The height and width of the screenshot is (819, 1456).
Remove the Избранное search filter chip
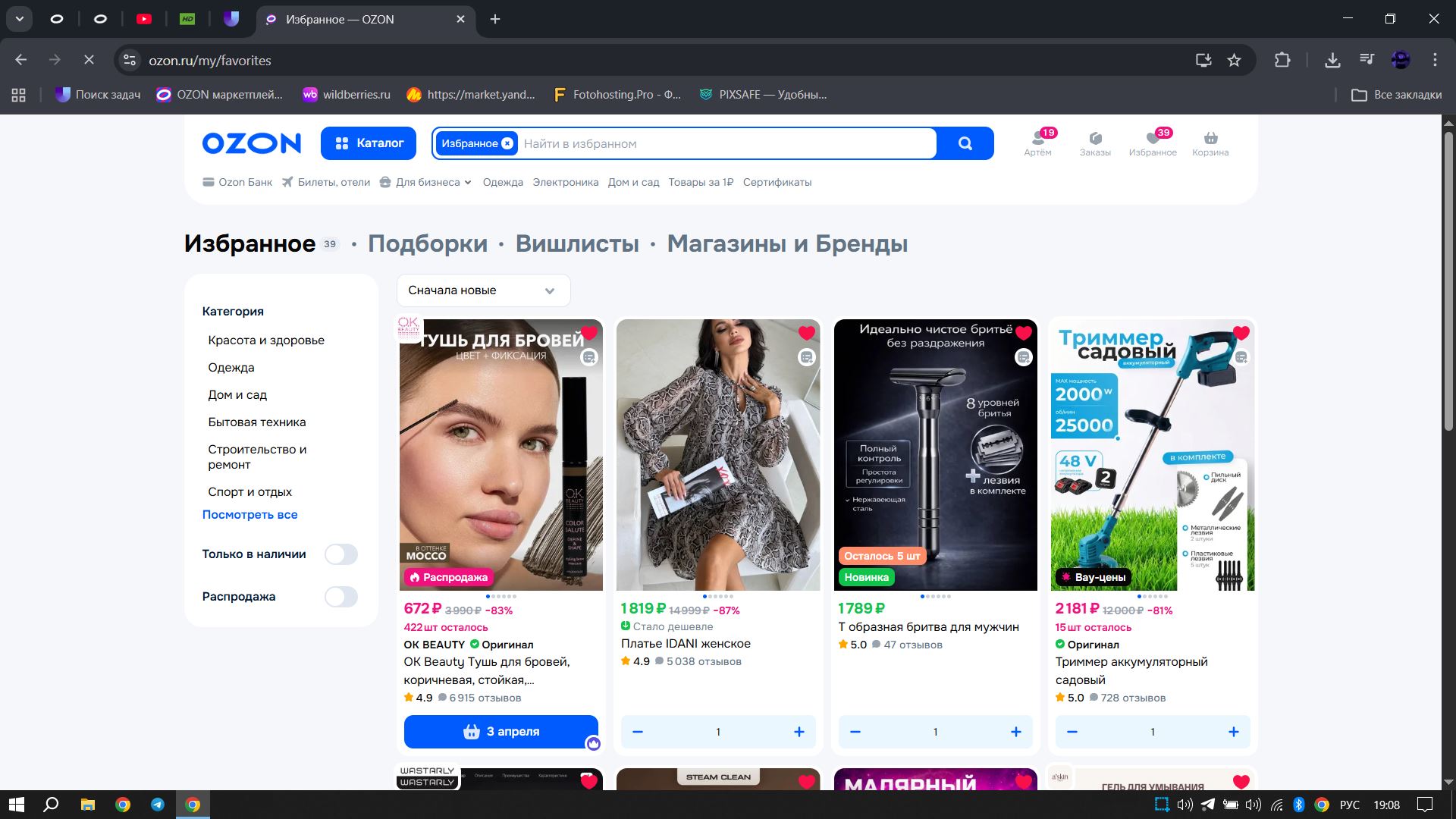pos(507,143)
